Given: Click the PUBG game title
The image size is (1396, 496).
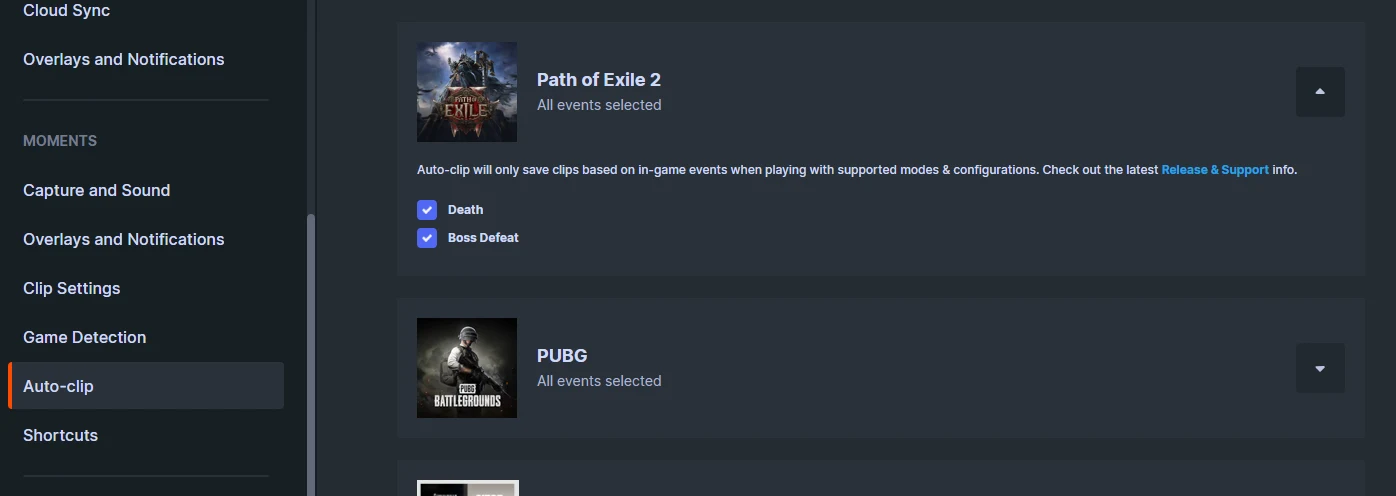Looking at the screenshot, I should [x=562, y=356].
